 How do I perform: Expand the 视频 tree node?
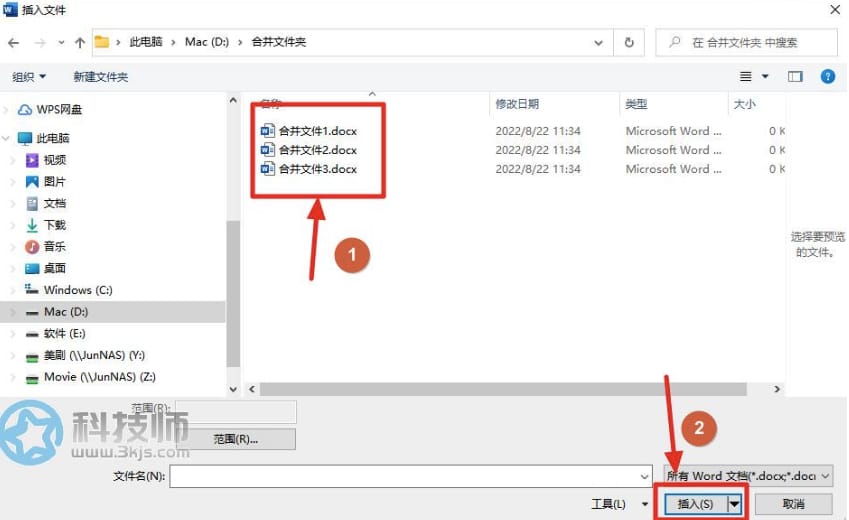coord(14,160)
